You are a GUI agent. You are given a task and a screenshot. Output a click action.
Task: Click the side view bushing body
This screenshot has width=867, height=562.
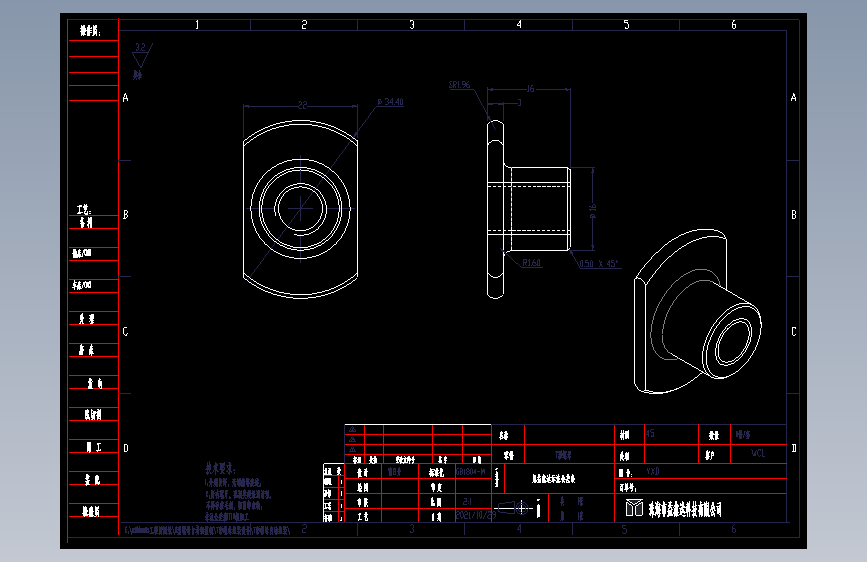(x=539, y=209)
